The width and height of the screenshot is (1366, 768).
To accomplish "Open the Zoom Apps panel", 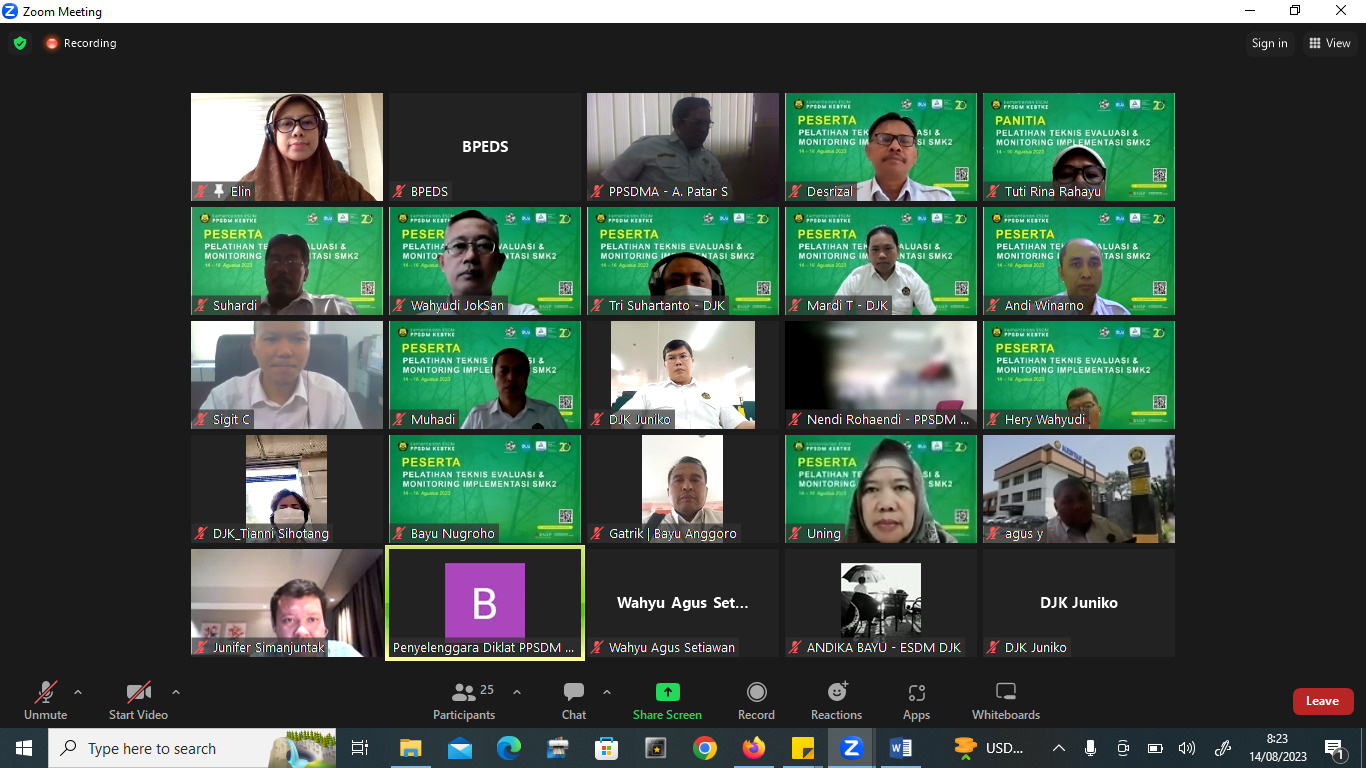I will 916,700.
